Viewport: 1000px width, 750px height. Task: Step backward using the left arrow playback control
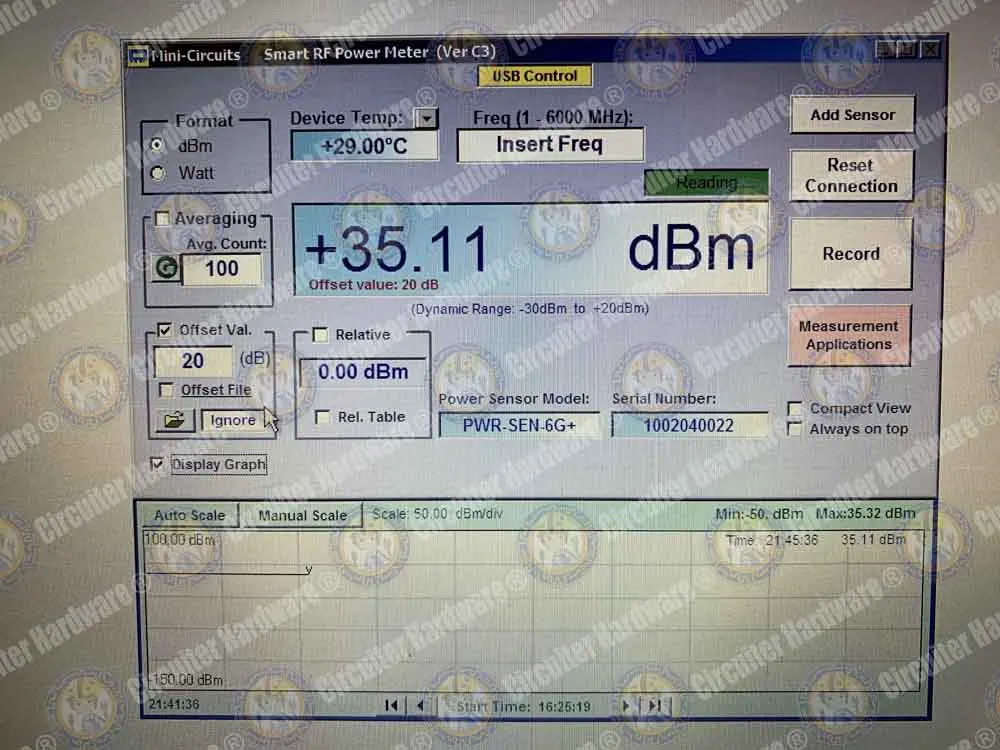419,705
